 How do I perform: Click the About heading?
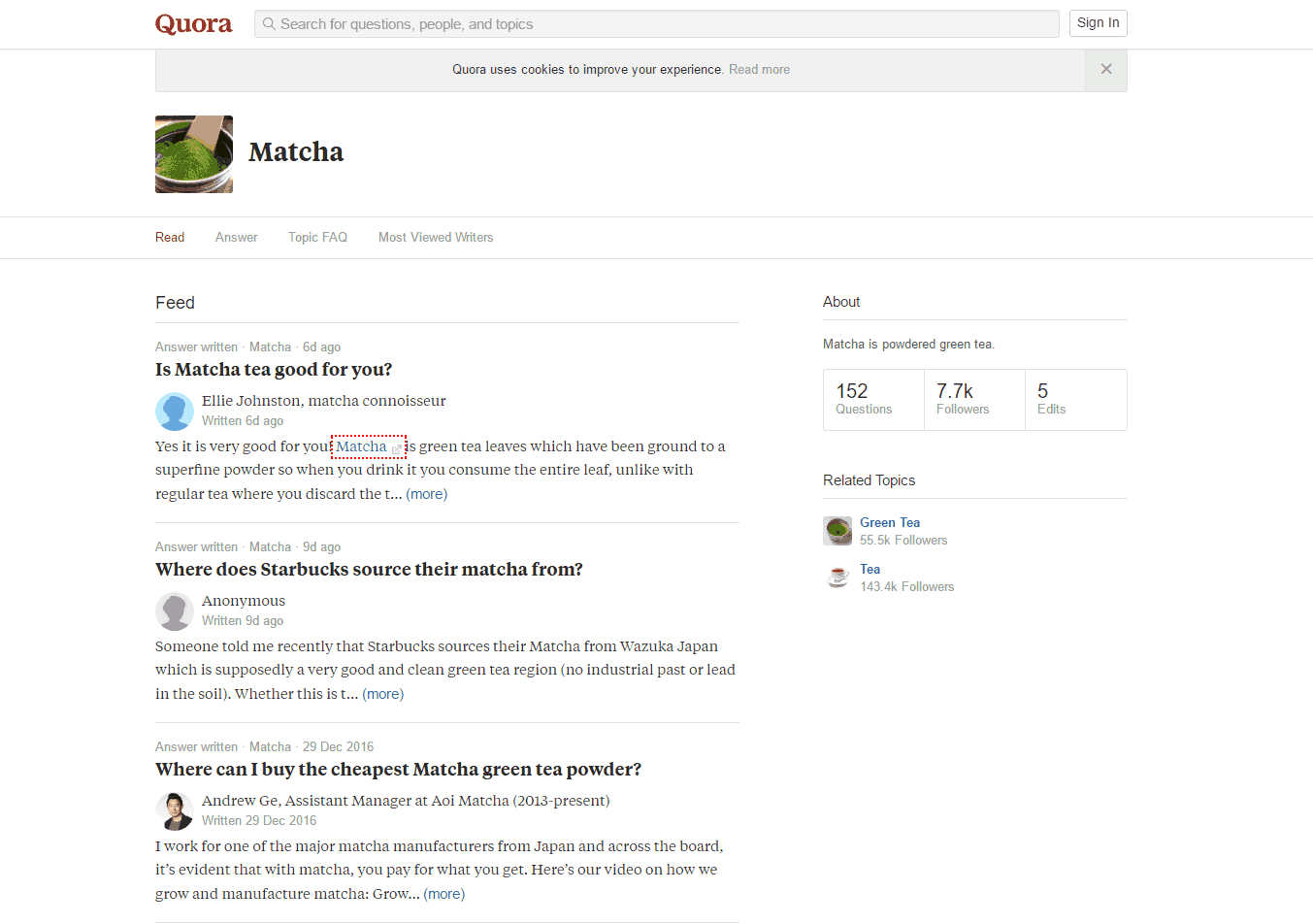841,302
